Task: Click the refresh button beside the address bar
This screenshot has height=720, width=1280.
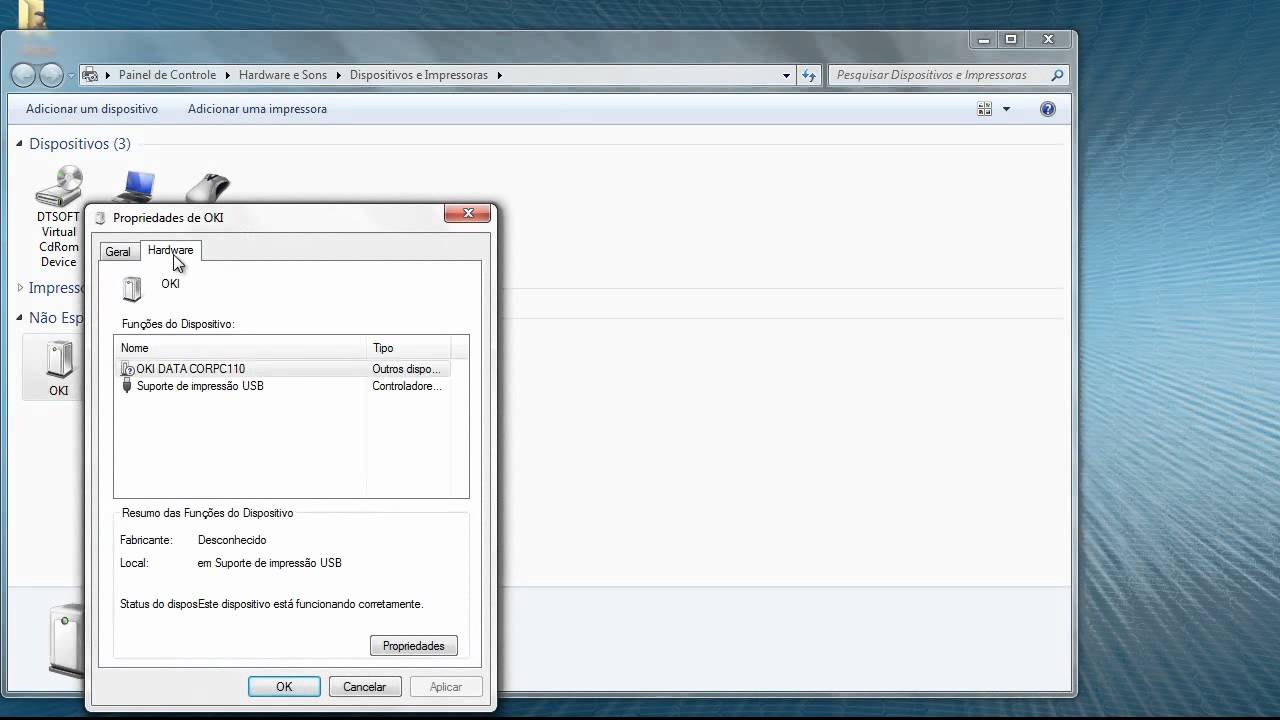Action: (809, 75)
